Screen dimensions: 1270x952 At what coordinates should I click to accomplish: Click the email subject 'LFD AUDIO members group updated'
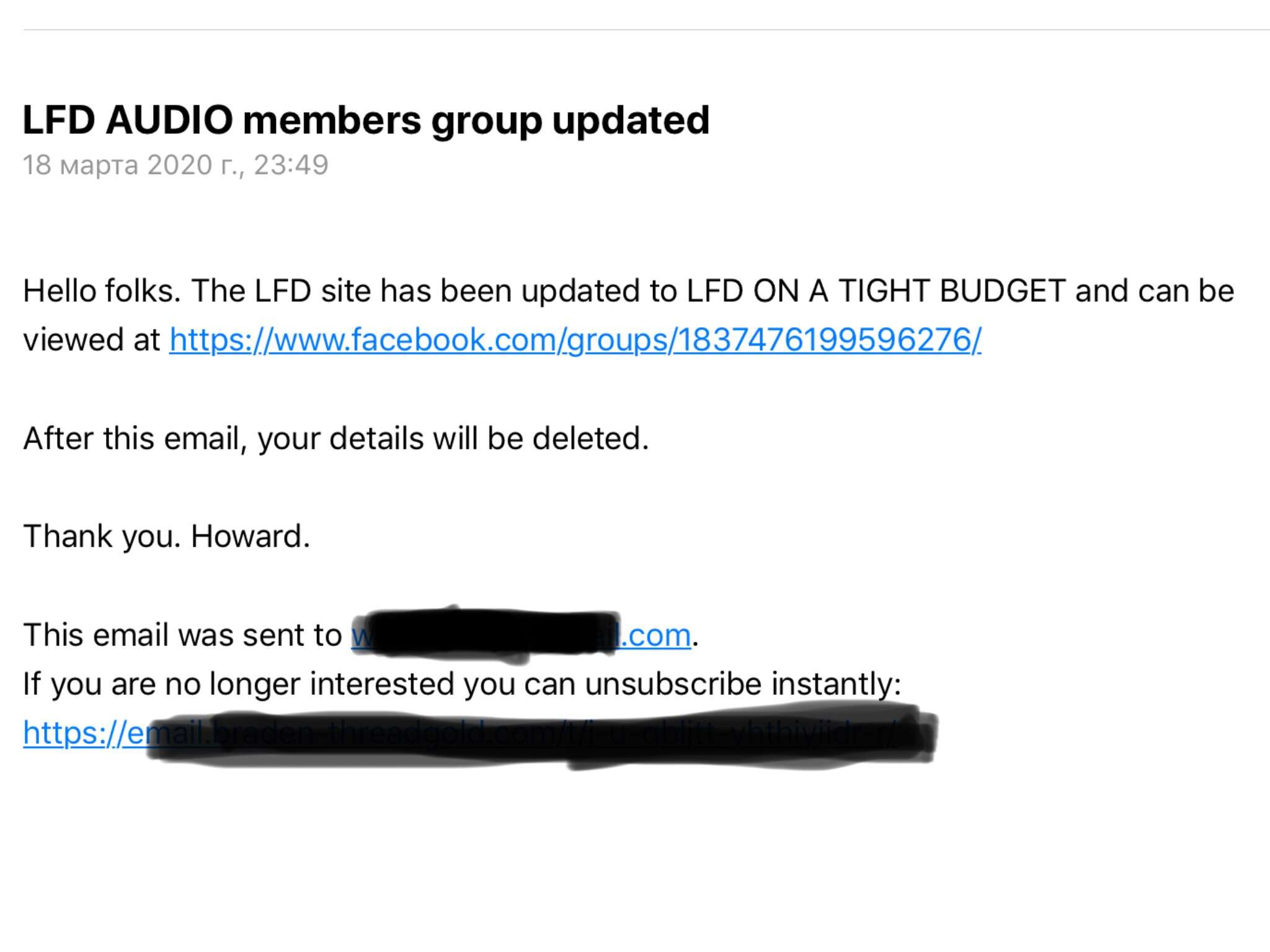366,120
